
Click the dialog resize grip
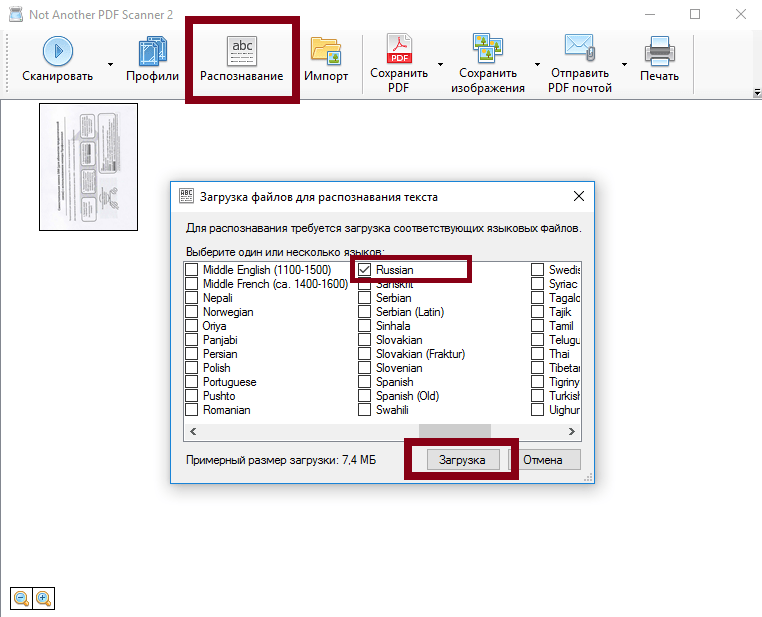click(x=589, y=478)
